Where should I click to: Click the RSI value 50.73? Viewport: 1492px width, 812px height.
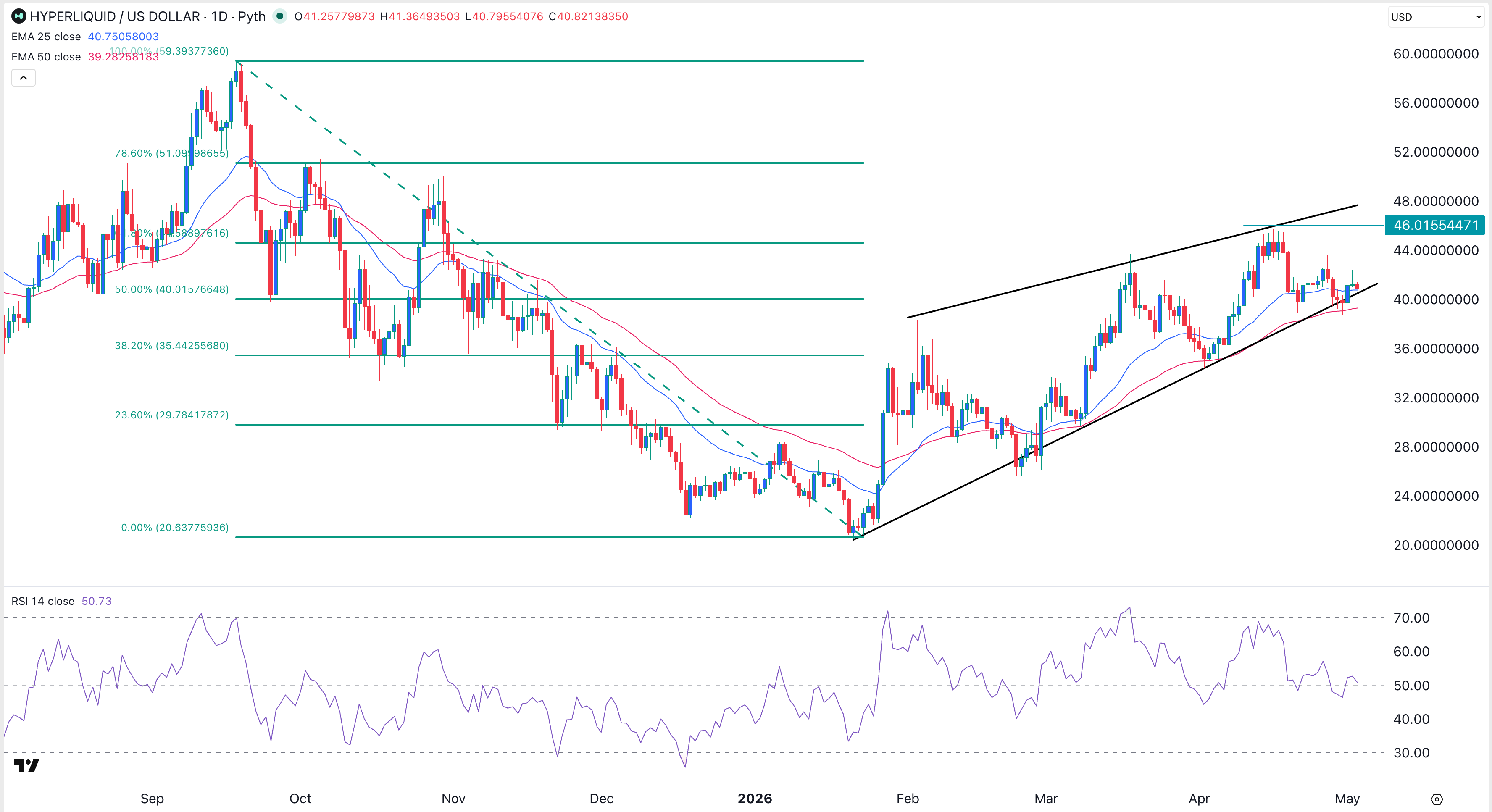click(97, 601)
